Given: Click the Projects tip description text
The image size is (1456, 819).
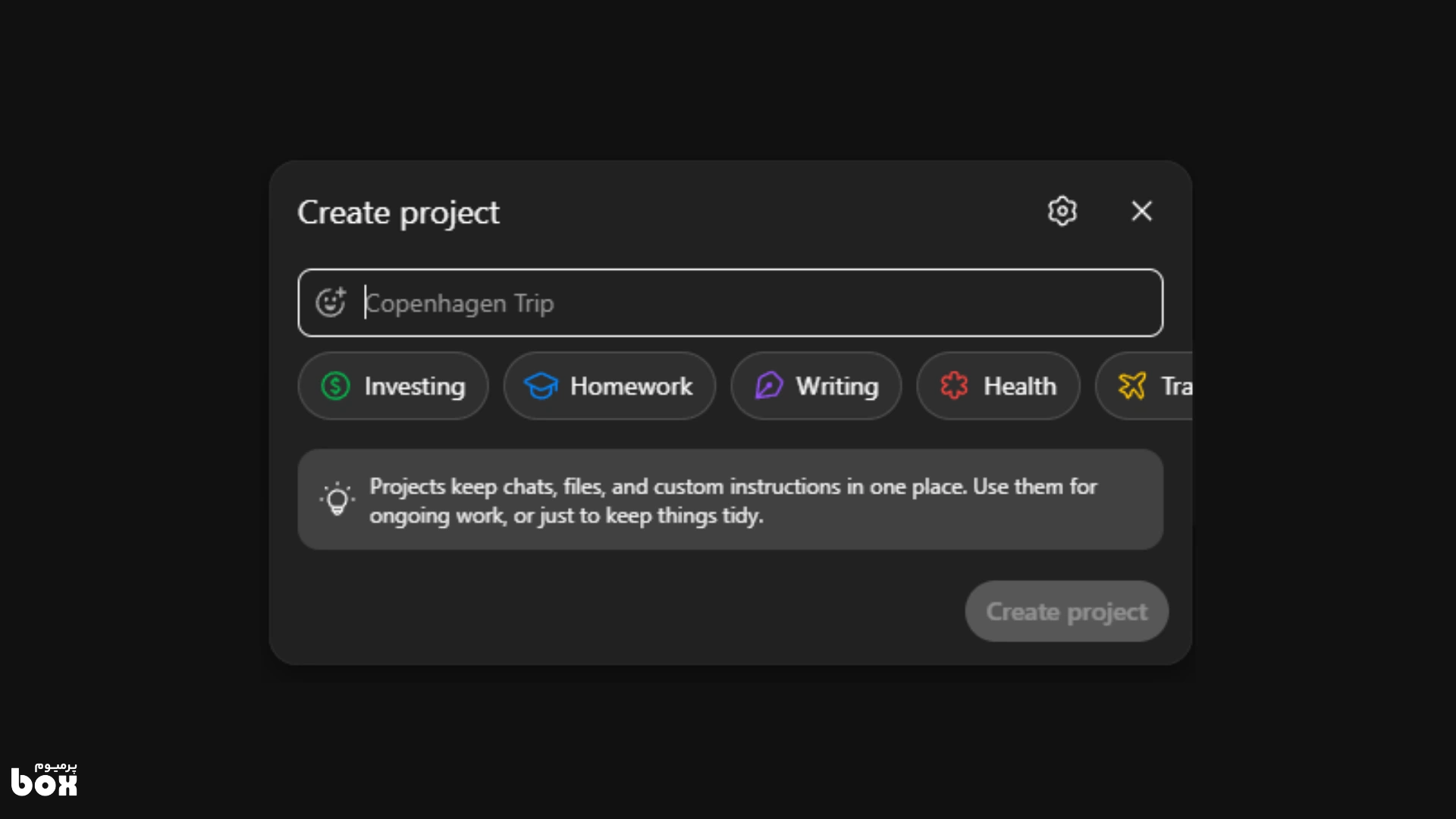Looking at the screenshot, I should tap(733, 500).
